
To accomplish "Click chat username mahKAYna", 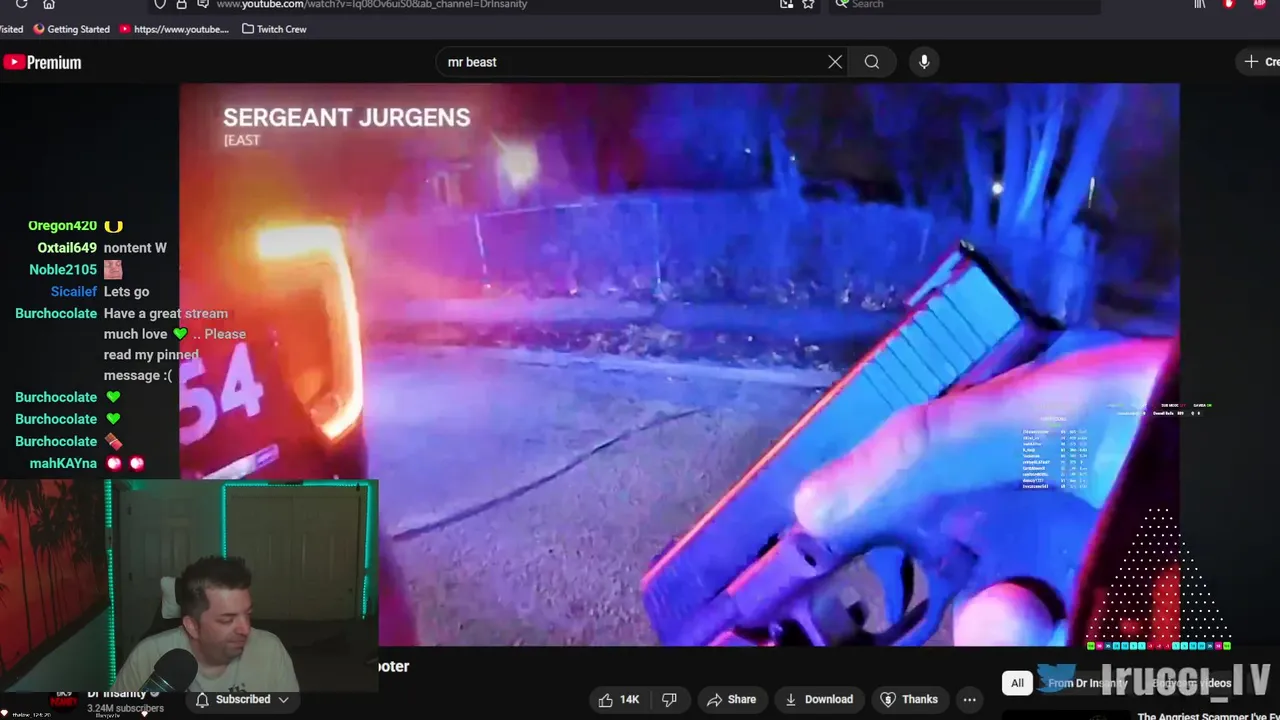I will (63, 463).
